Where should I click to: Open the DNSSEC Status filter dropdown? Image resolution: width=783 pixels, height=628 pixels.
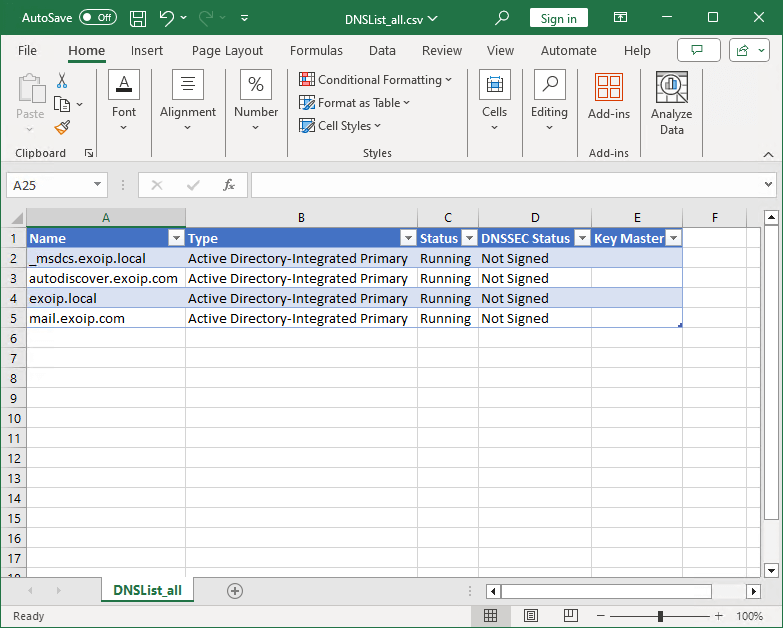[582, 238]
